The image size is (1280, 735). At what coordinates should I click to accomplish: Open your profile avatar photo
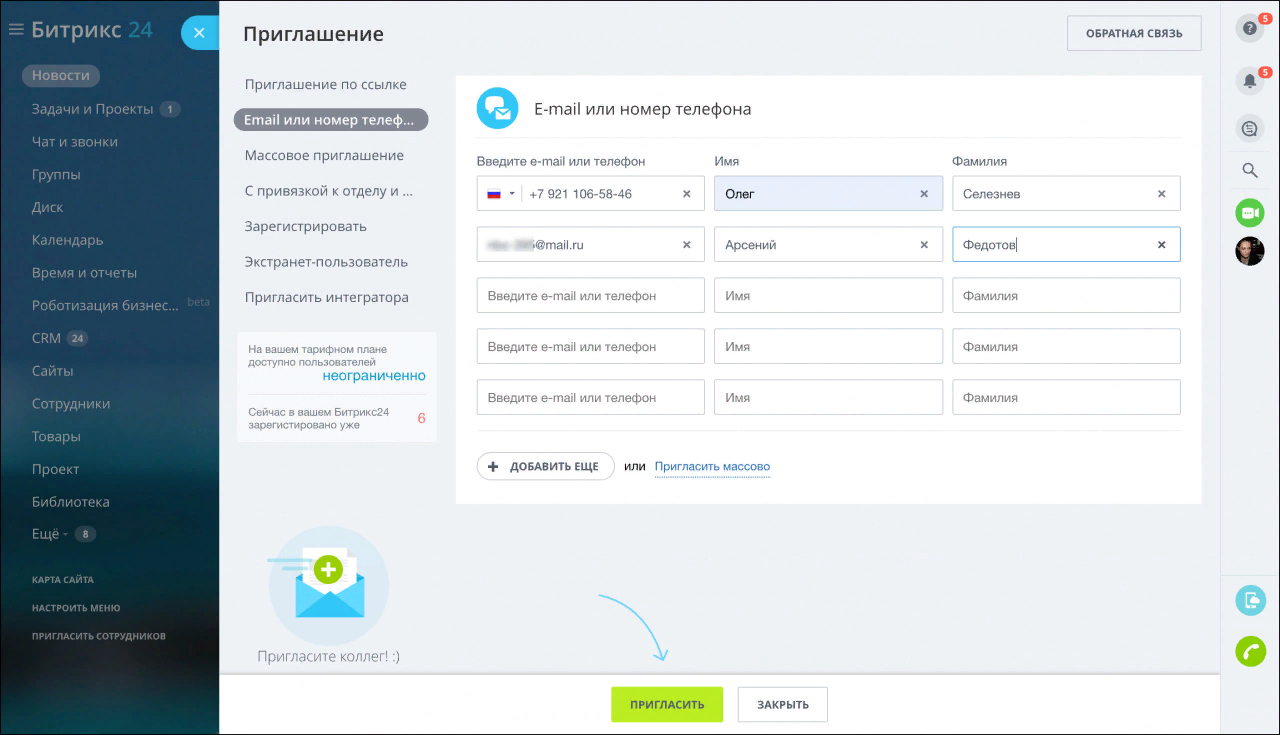pos(1249,251)
